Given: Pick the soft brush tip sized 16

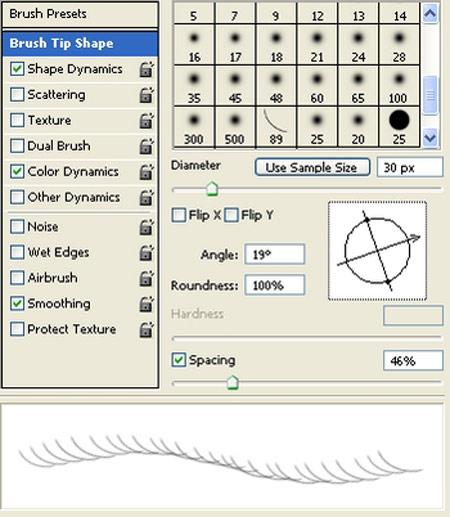Looking at the screenshot, I should click(x=194, y=45).
